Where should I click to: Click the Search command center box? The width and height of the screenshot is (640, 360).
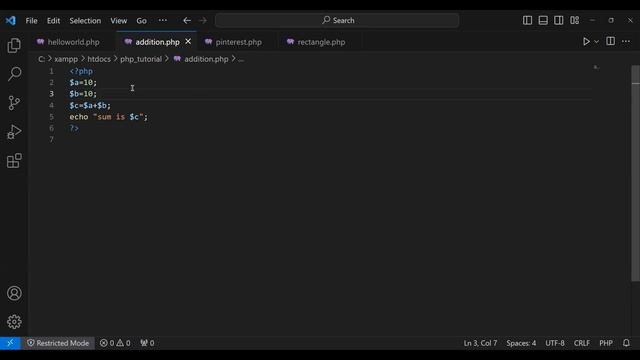pyautogui.click(x=337, y=20)
